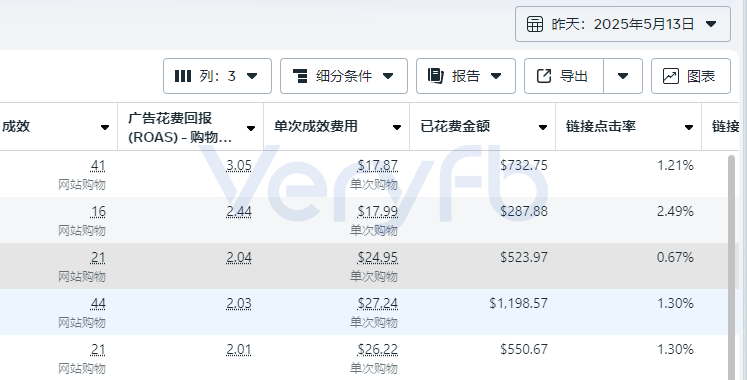The height and width of the screenshot is (380, 747).
Task: Open the 成效 column header menu arrow
Action: point(105,127)
